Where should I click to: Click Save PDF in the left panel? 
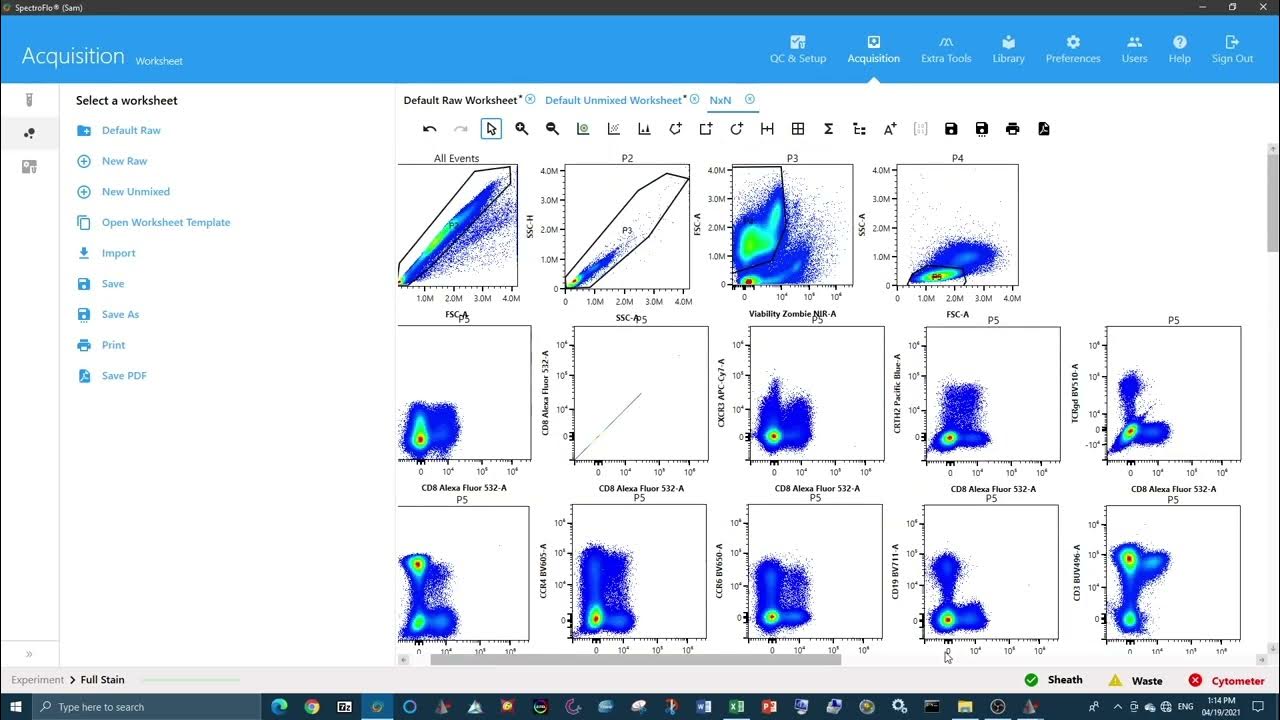click(x=124, y=376)
